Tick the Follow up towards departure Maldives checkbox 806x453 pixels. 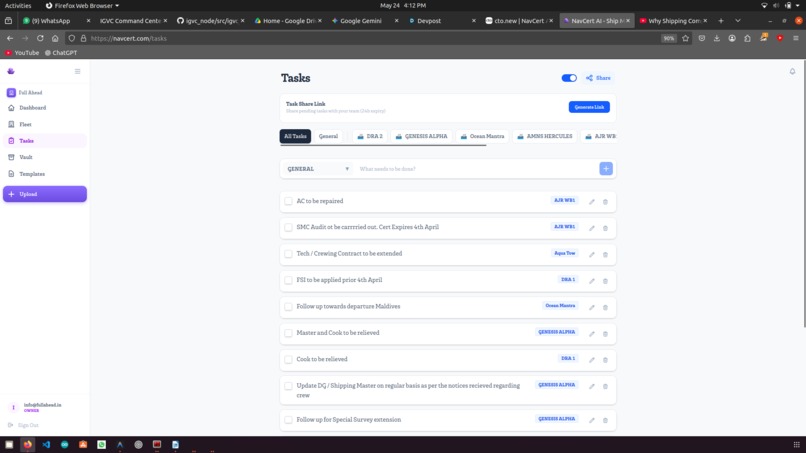click(x=288, y=306)
